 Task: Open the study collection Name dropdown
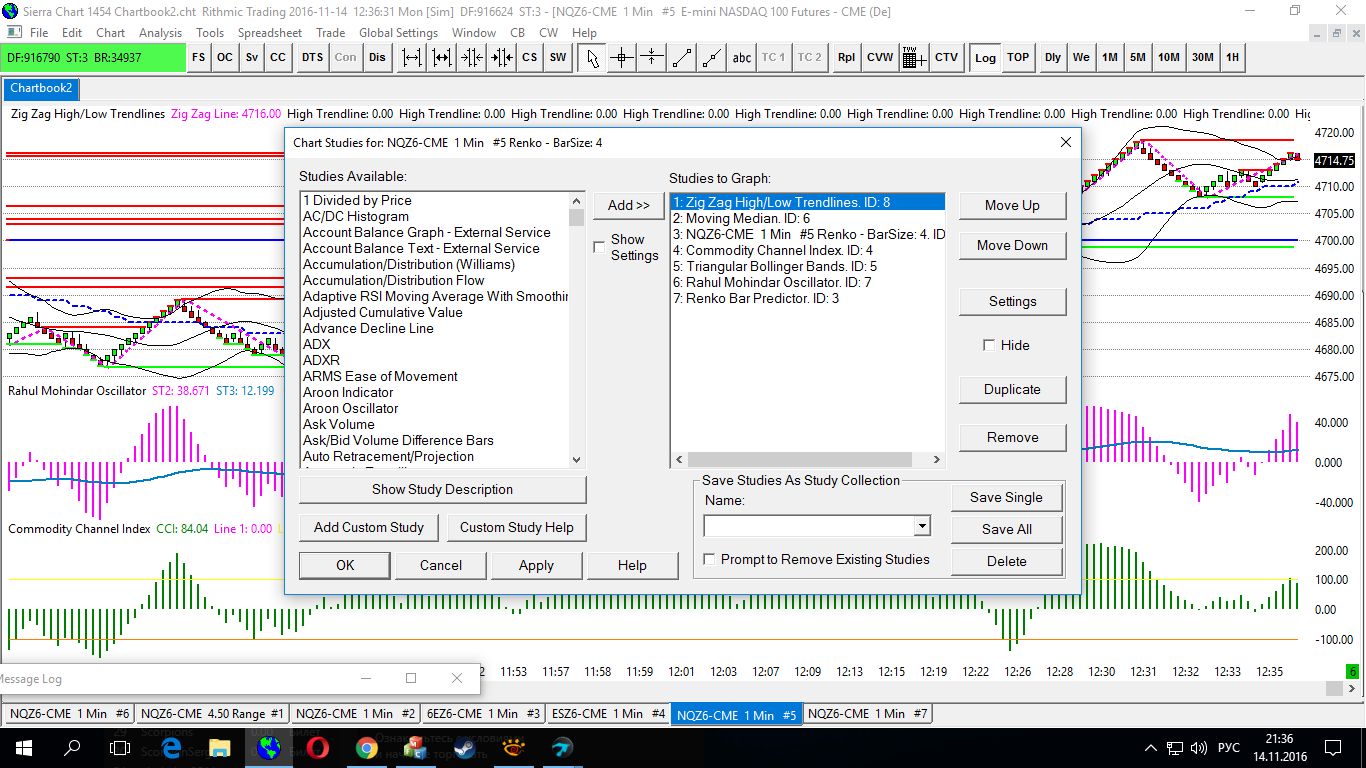point(922,526)
